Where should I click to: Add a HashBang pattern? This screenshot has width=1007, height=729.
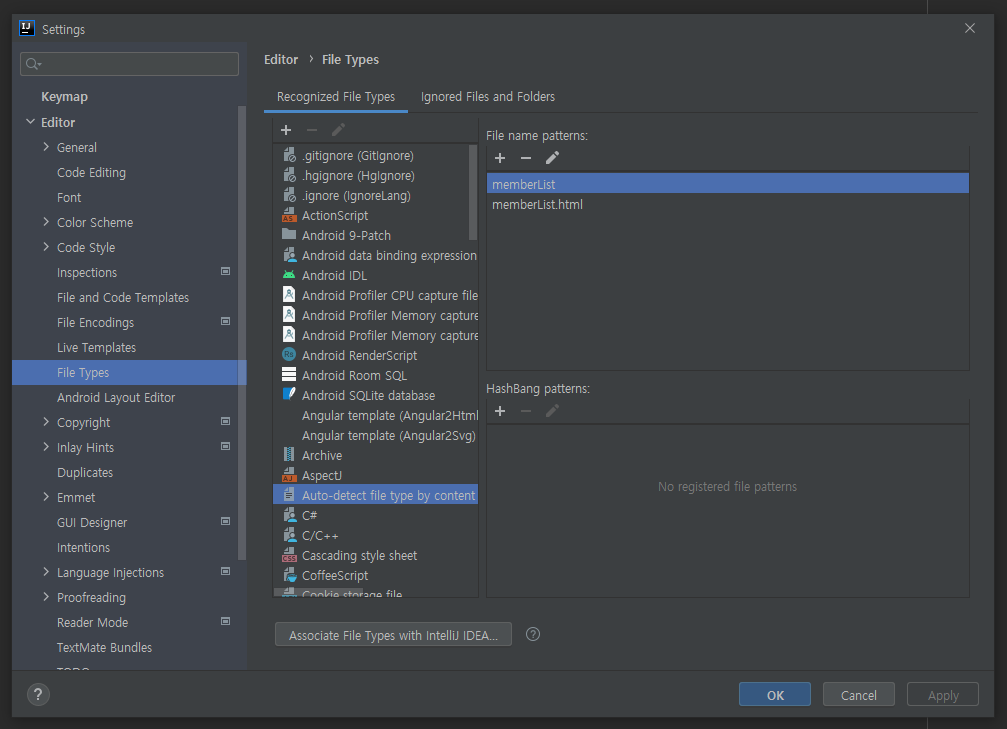pyautogui.click(x=500, y=411)
